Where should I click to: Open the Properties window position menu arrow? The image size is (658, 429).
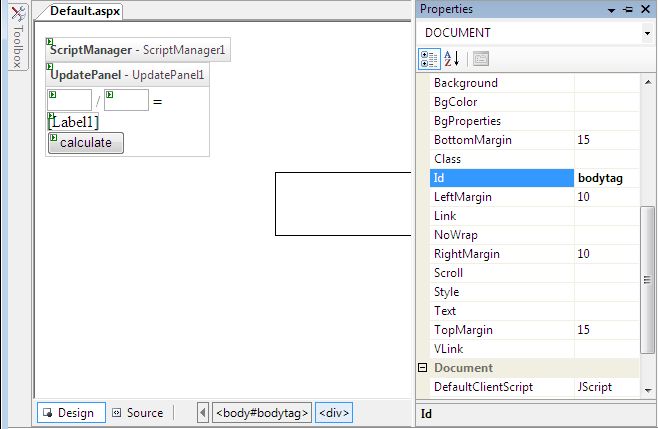point(611,10)
